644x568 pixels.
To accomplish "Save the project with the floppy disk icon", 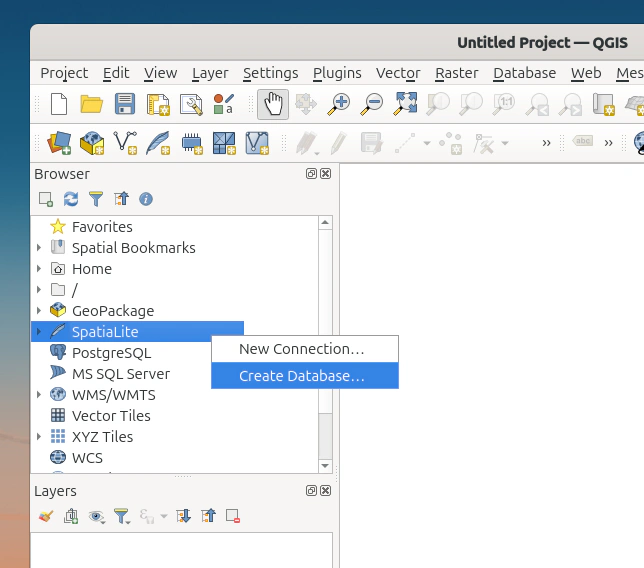I will coord(124,103).
